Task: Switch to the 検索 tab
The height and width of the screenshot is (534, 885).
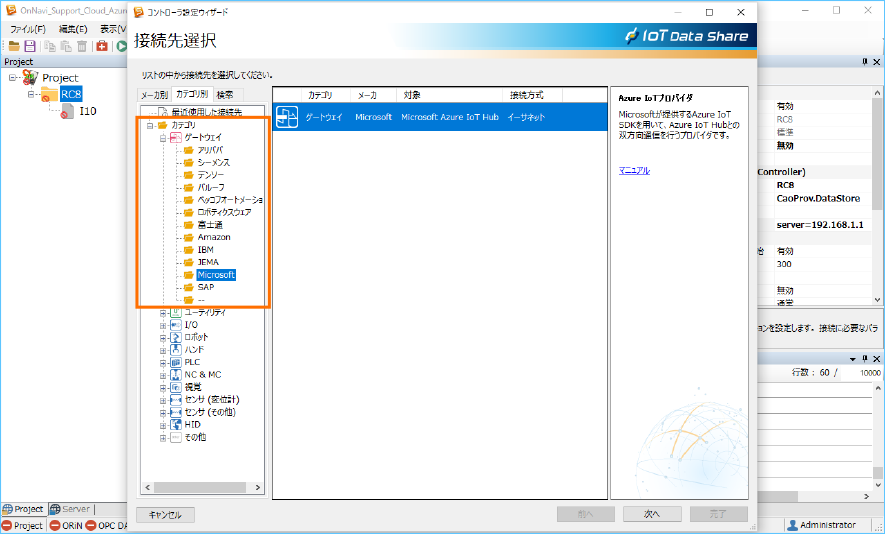Action: click(x=225, y=95)
